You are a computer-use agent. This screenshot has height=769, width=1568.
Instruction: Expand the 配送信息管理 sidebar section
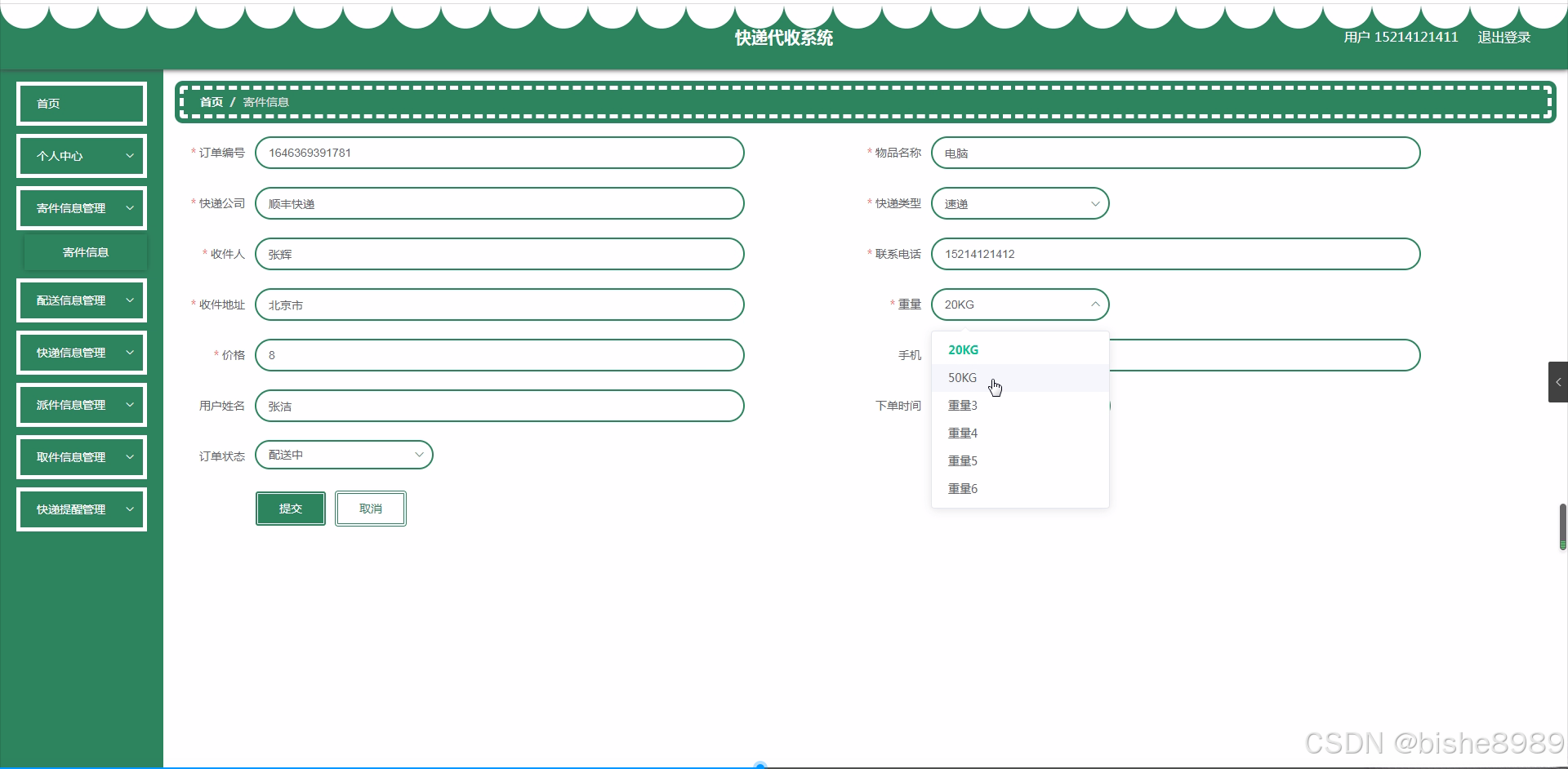pos(81,300)
